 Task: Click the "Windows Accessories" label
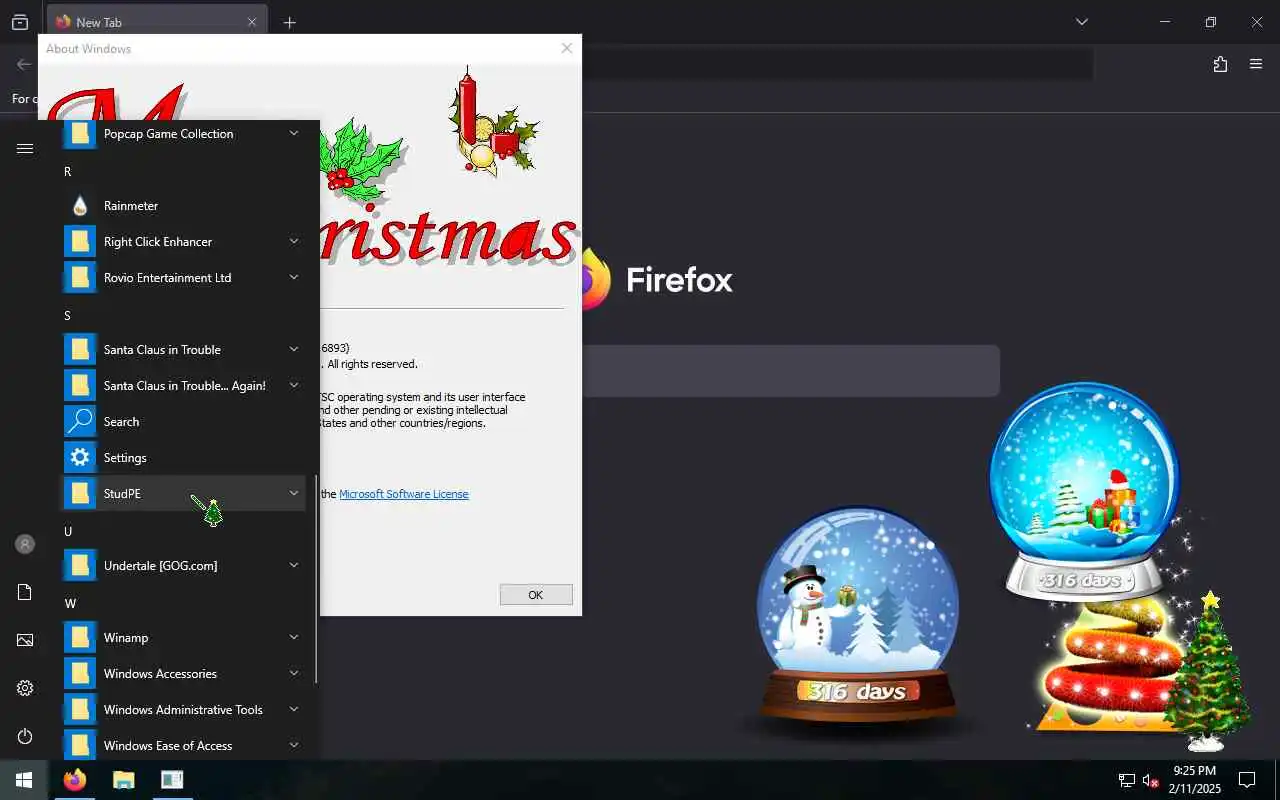(x=160, y=674)
